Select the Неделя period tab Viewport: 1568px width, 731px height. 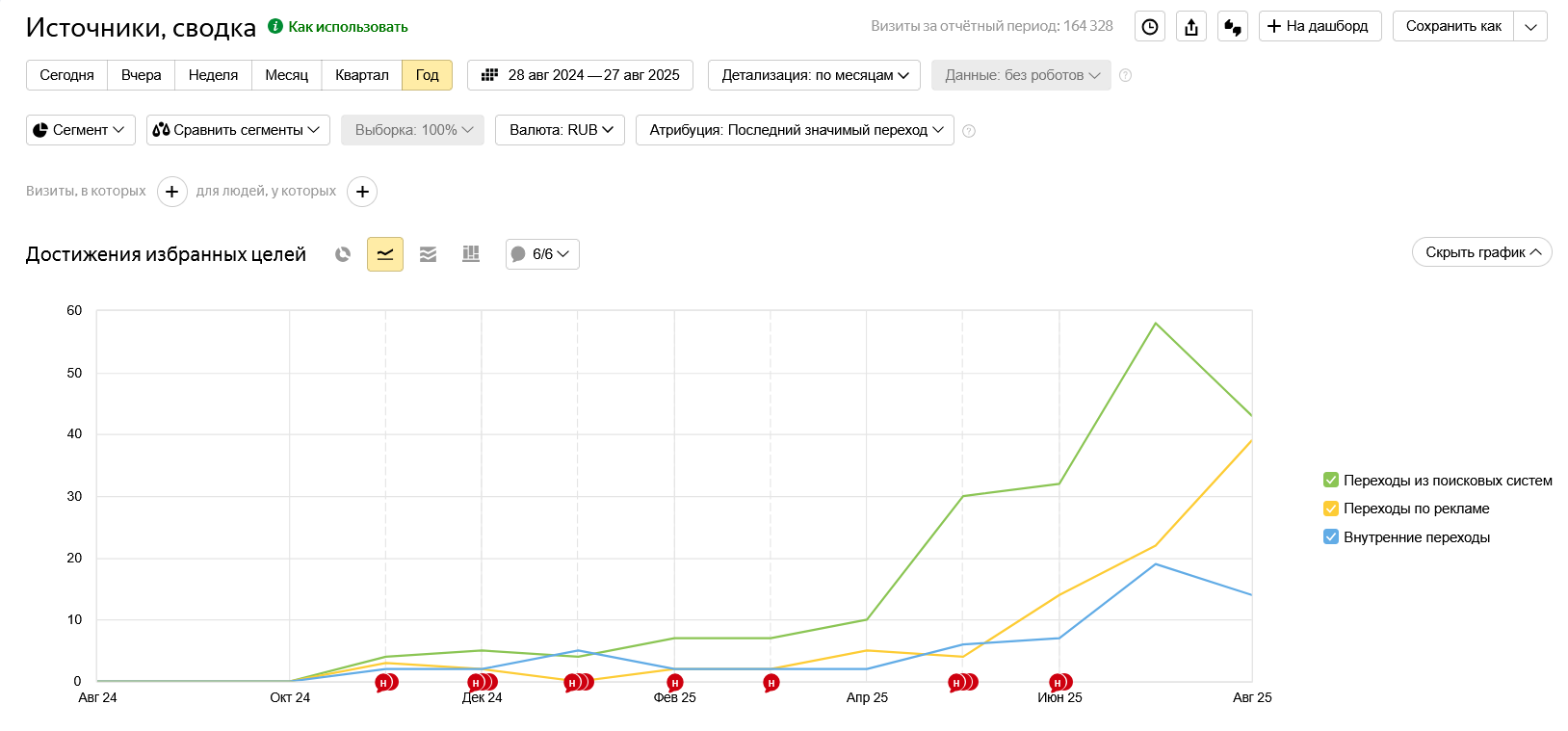pos(213,75)
